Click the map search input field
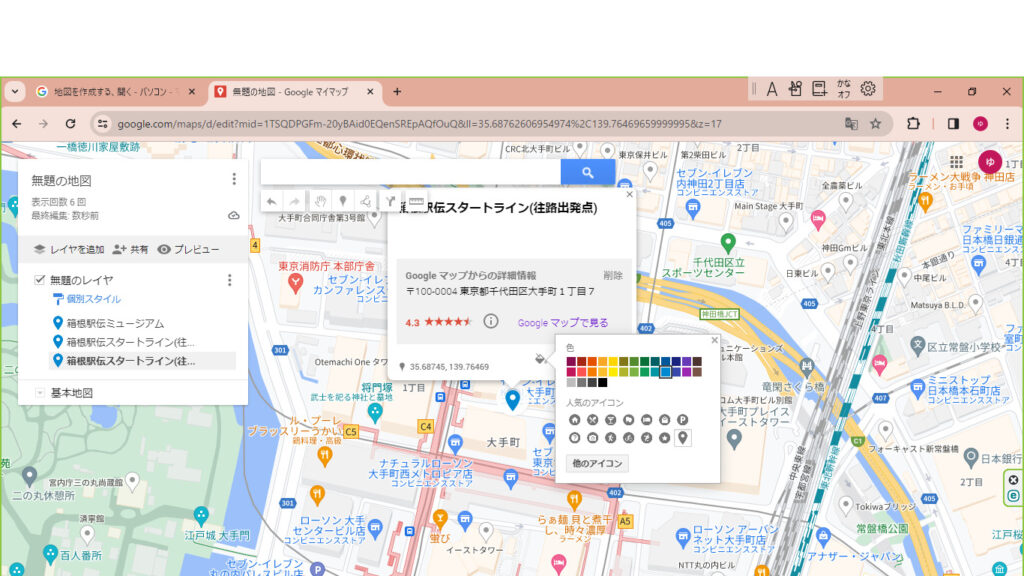This screenshot has height=576, width=1024. pos(410,172)
